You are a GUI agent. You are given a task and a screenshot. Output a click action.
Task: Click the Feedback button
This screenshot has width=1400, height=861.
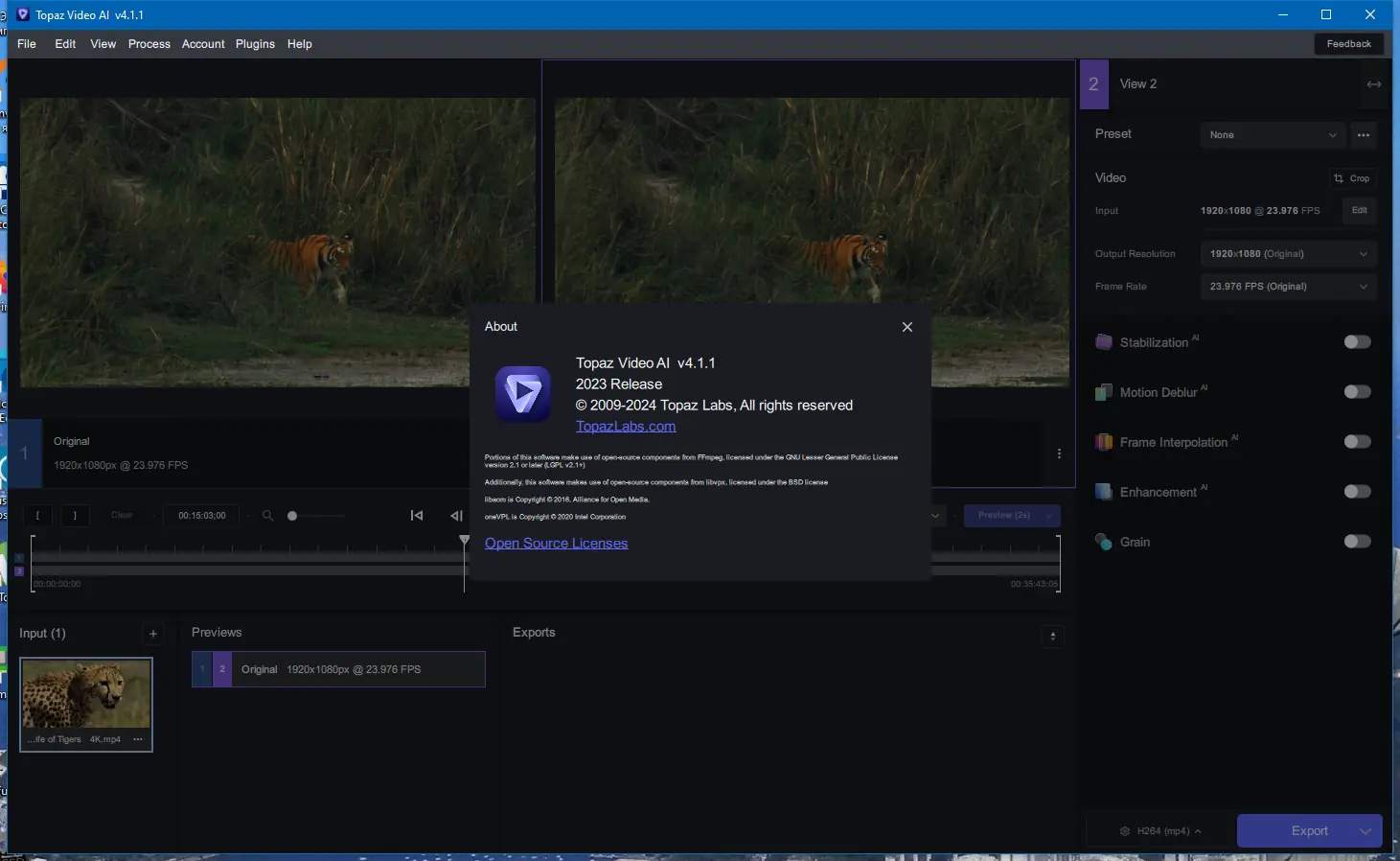point(1349,44)
